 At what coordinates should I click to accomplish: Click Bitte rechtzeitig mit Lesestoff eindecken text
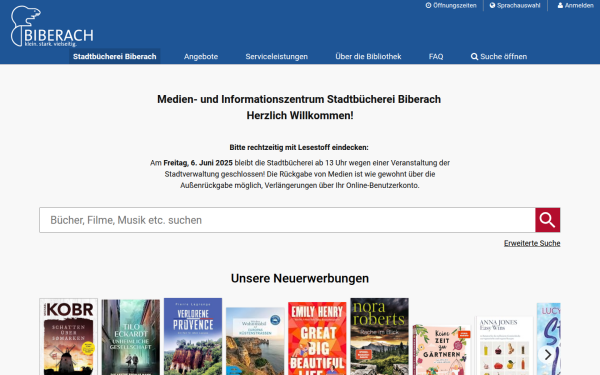point(299,147)
